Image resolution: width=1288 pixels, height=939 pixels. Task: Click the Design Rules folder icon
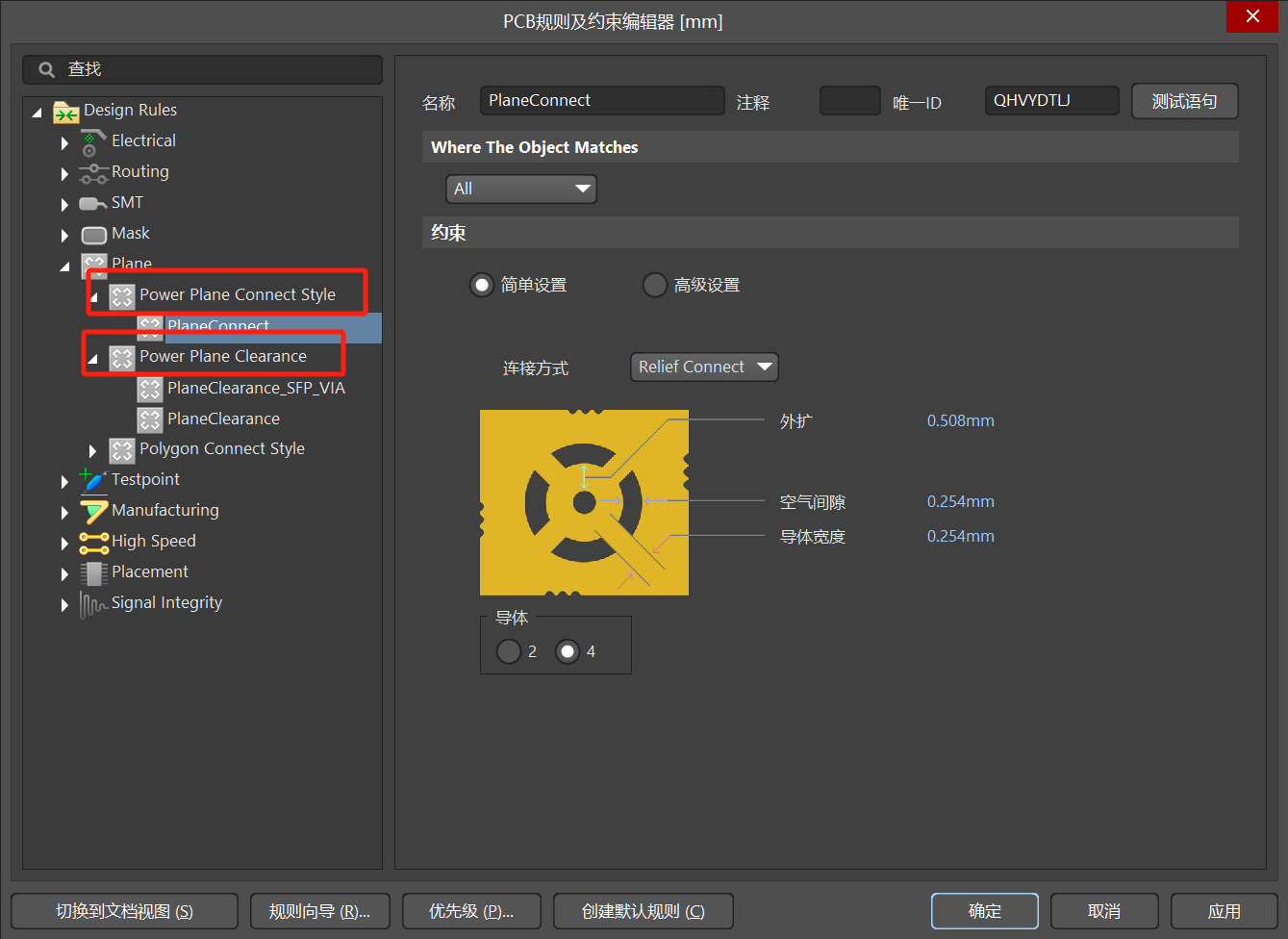point(66,112)
